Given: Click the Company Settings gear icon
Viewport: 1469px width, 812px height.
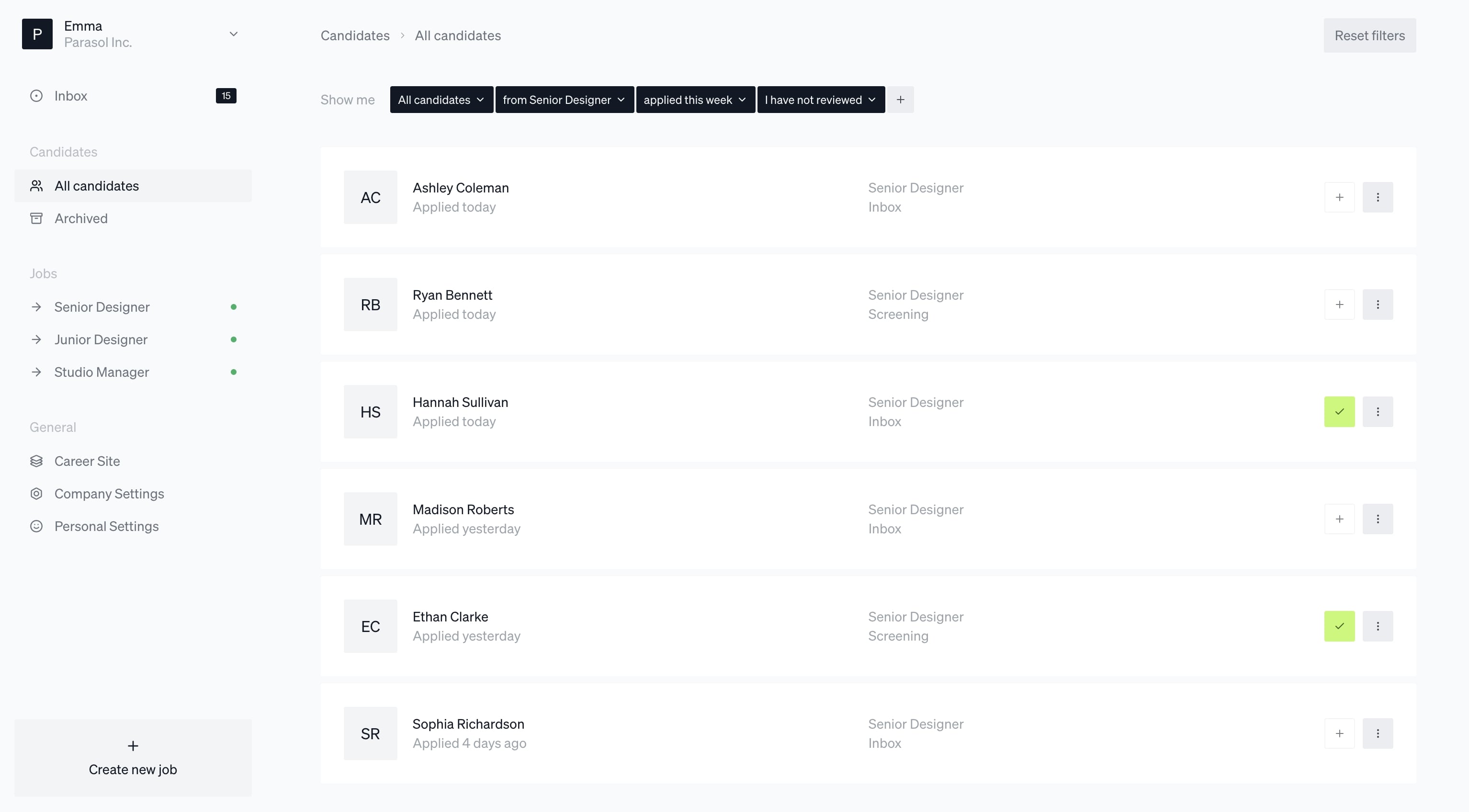Looking at the screenshot, I should pyautogui.click(x=36, y=493).
